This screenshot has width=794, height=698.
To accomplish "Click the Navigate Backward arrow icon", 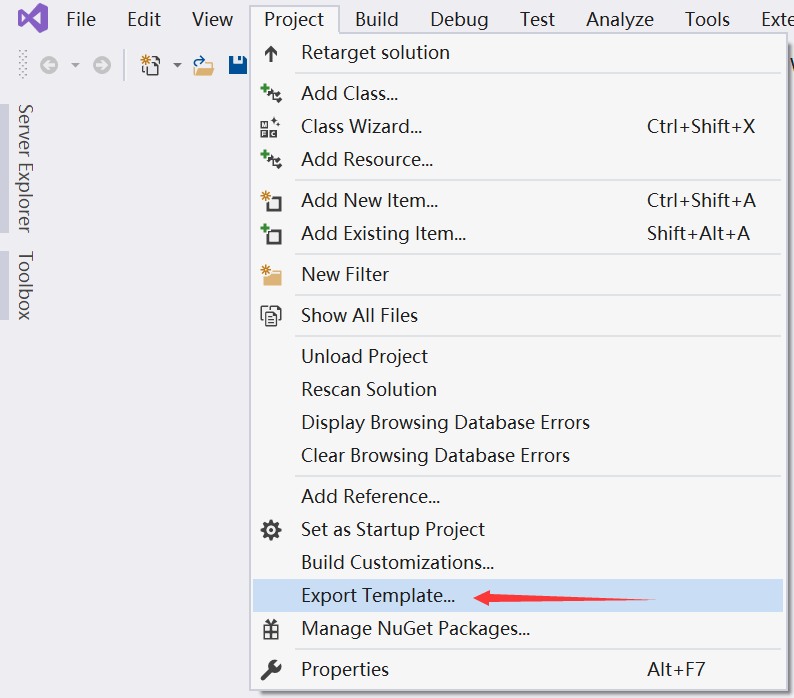I will (x=49, y=65).
